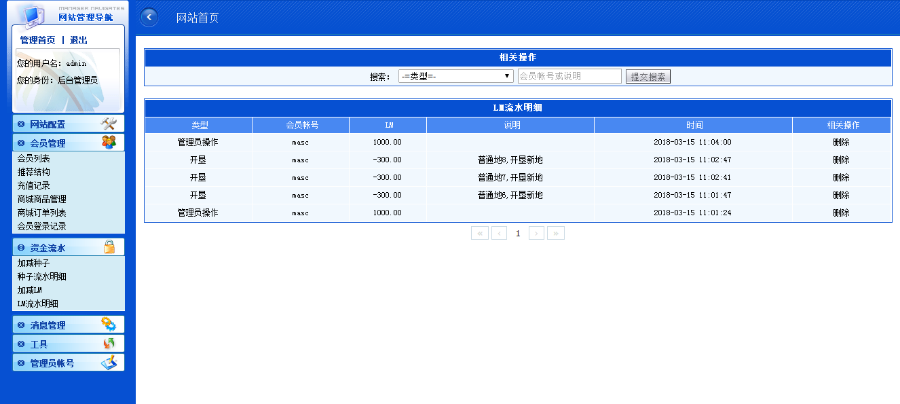Image resolution: width=900 pixels, height=404 pixels.
Task: Click the 1000.00 amount in 11:04:00 row
Action: click(387, 142)
